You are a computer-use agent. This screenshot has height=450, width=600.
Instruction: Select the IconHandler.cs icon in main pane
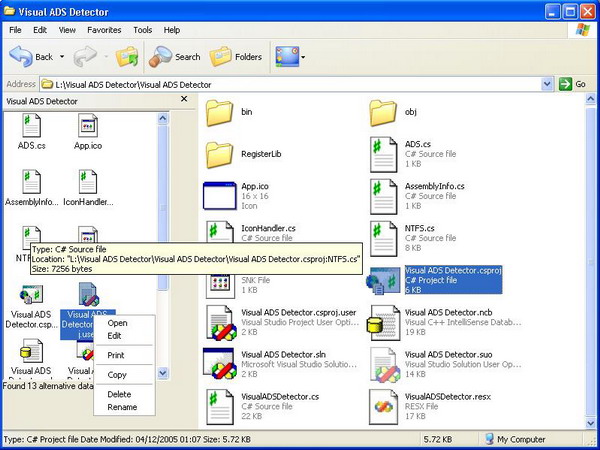point(219,232)
